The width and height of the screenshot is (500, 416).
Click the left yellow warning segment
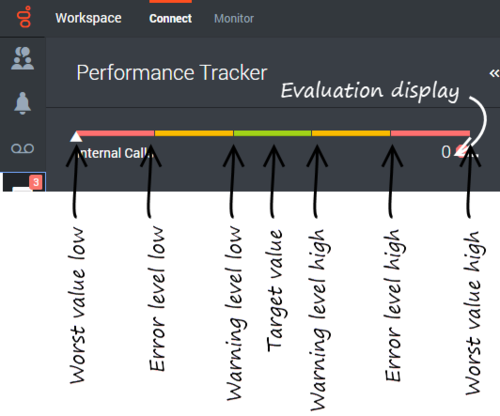click(194, 133)
